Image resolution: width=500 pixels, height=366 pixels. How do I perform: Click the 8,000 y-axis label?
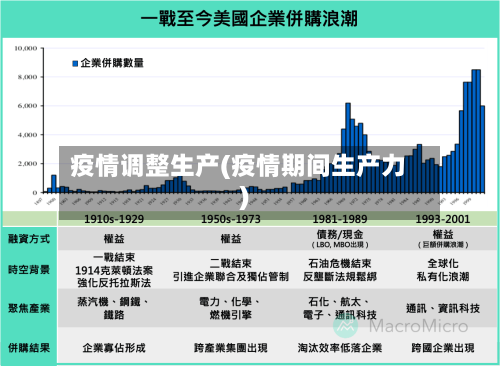[27, 77]
